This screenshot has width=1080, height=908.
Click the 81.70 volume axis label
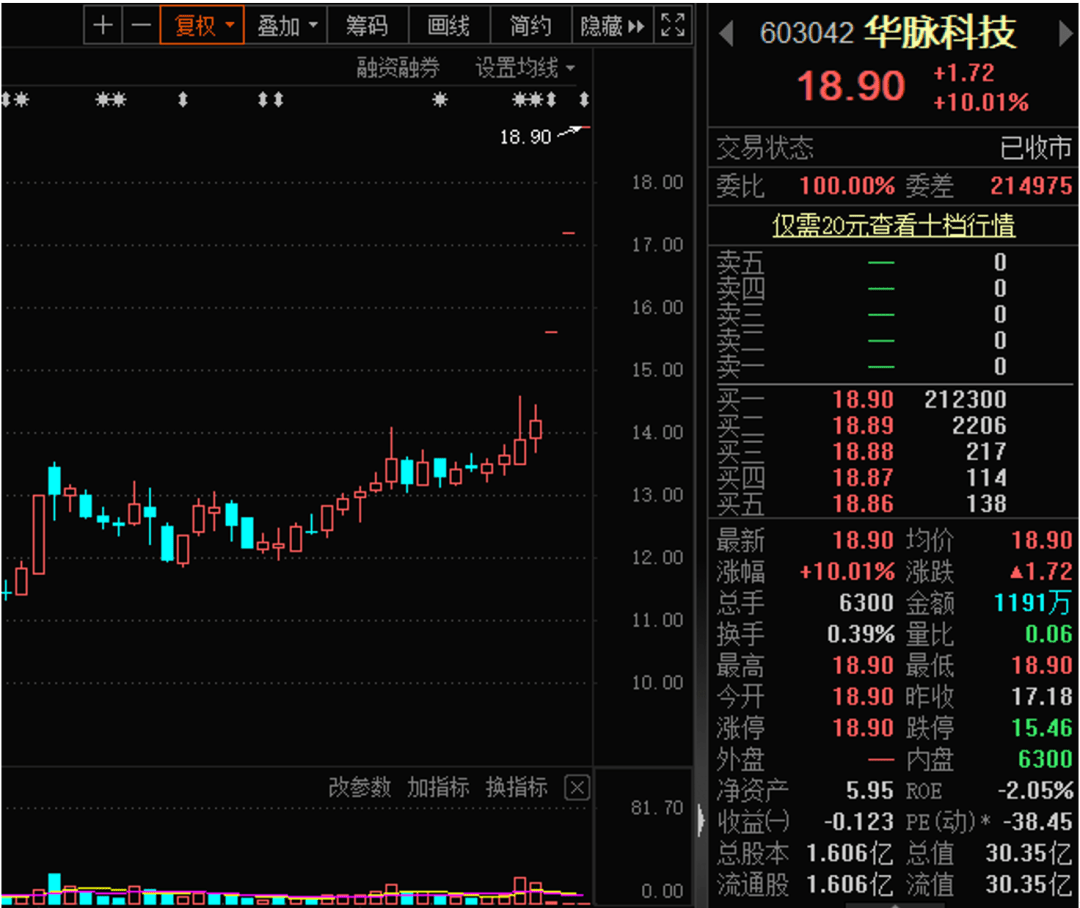click(x=657, y=807)
